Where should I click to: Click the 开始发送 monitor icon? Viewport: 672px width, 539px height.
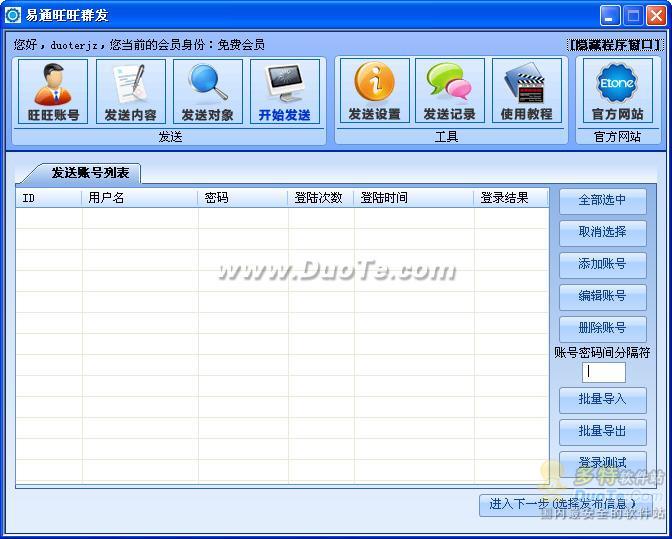284,91
